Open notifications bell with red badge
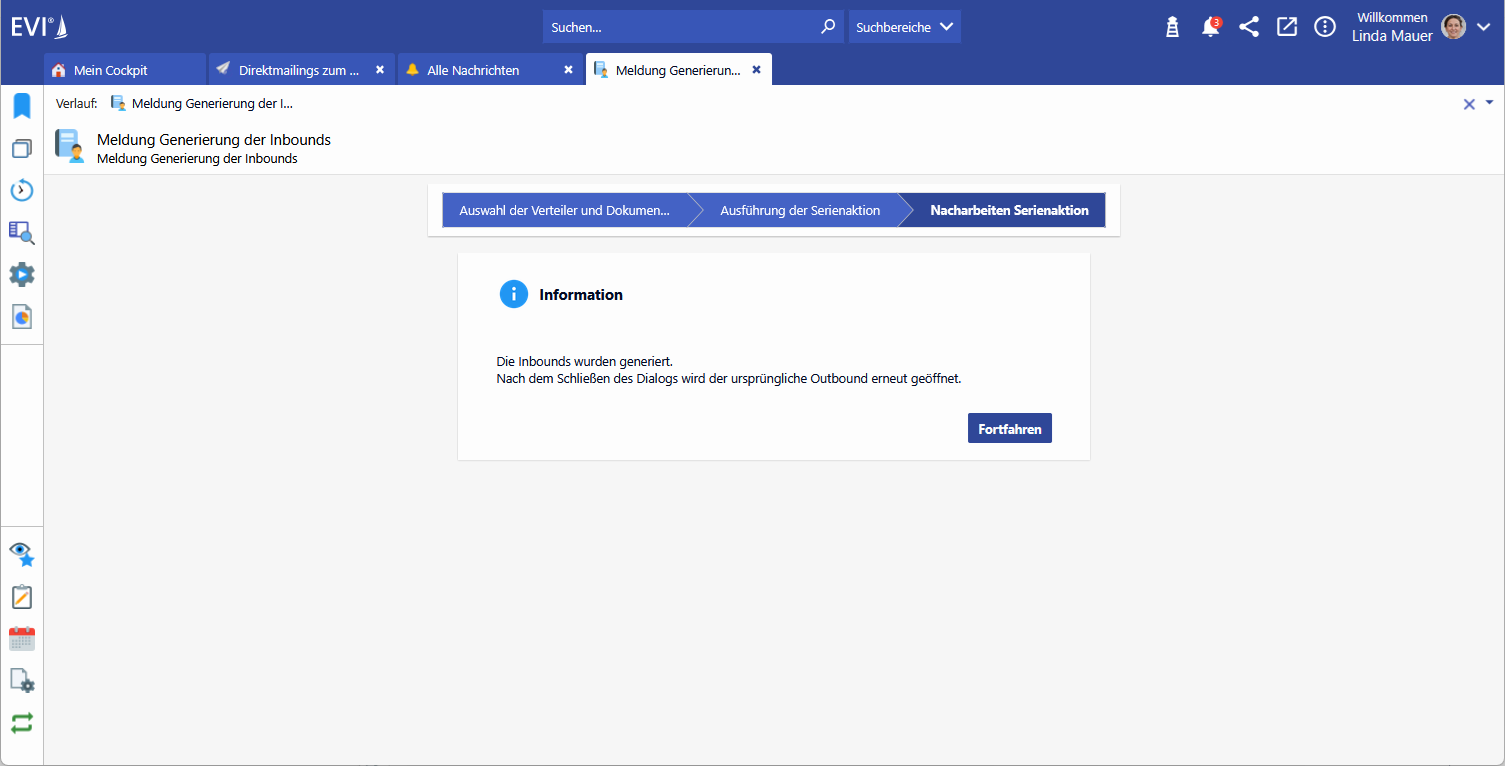 (1210, 27)
